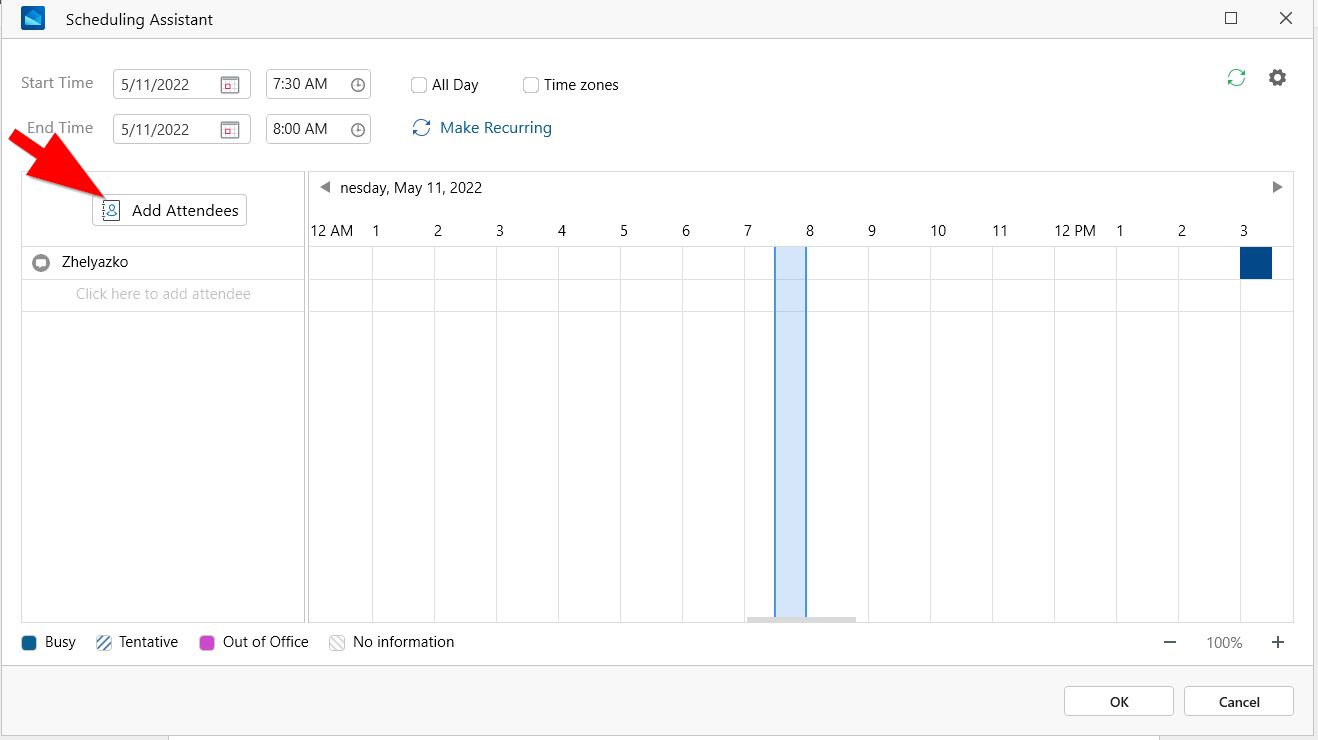Click the 'Click here to add attendee' field
1318x740 pixels.
163,294
